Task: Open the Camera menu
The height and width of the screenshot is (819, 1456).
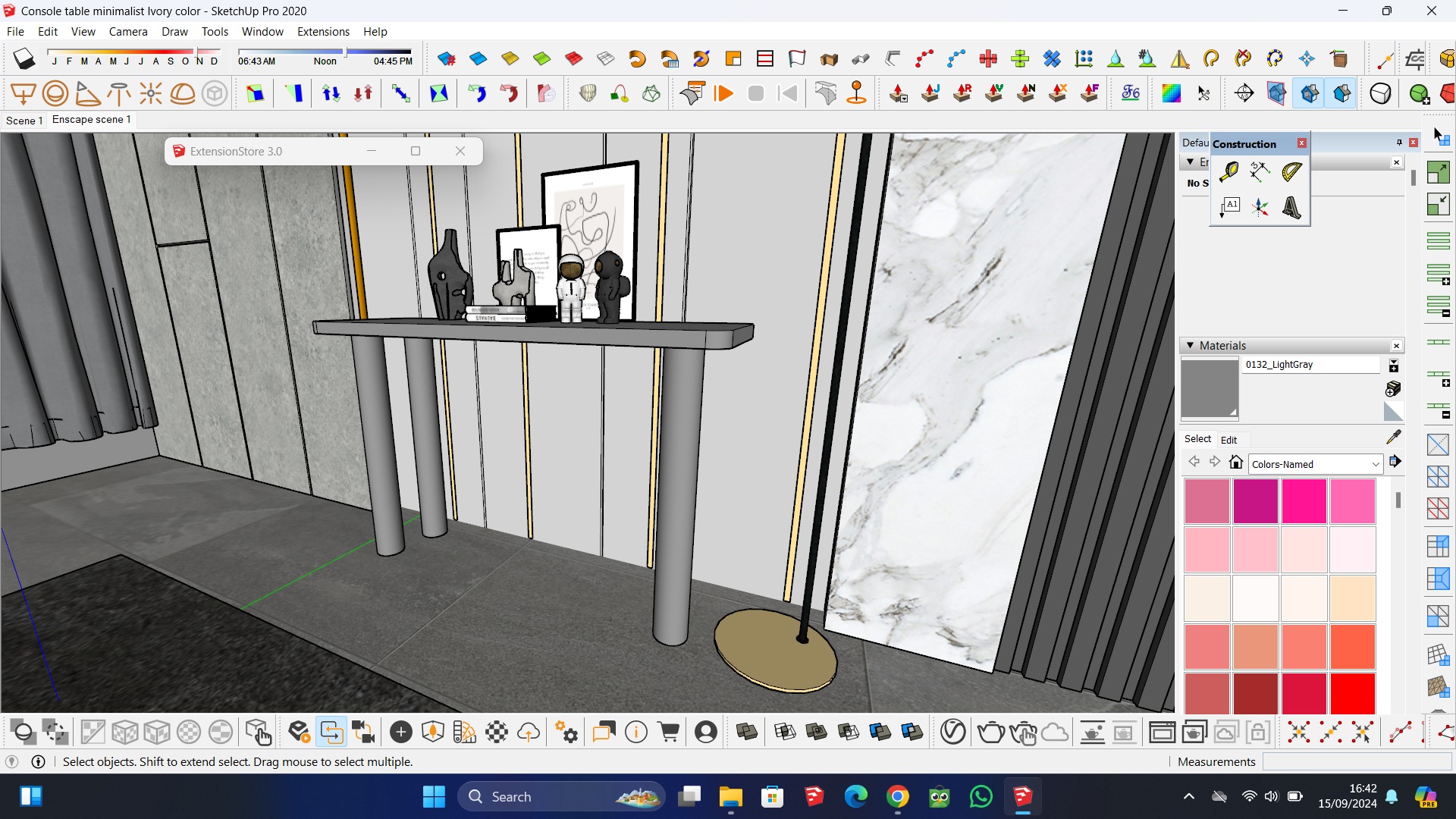Action: (x=128, y=31)
